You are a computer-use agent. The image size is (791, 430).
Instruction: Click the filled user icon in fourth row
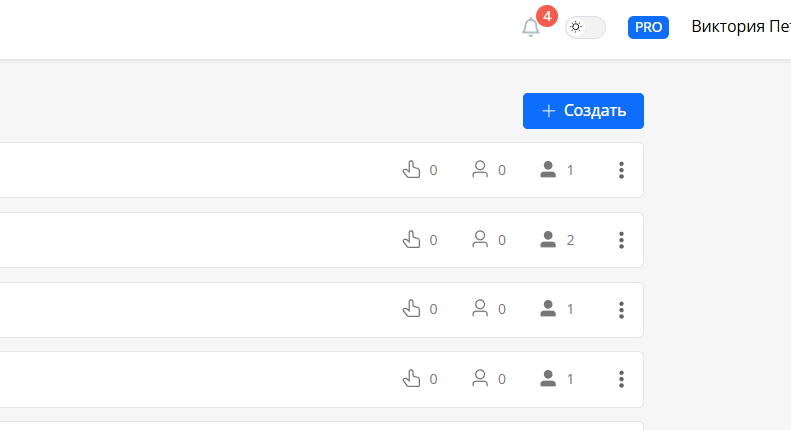(548, 379)
